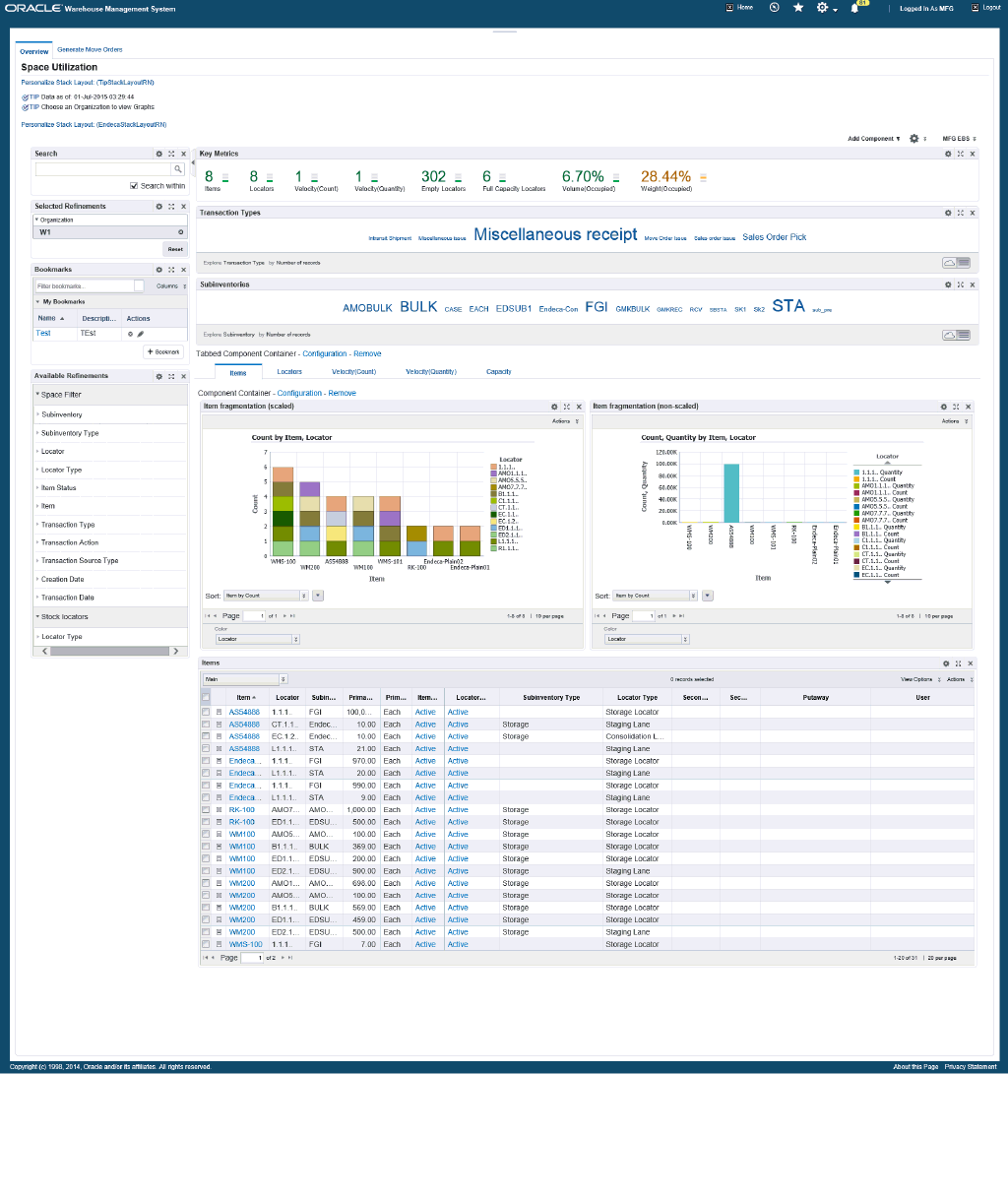The image size is (1008, 1199).
Task: Open settings gear of Search panel
Action: [158, 154]
